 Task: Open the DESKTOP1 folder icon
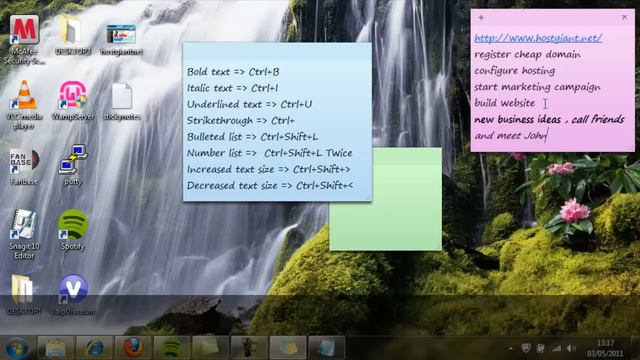tap(24, 294)
